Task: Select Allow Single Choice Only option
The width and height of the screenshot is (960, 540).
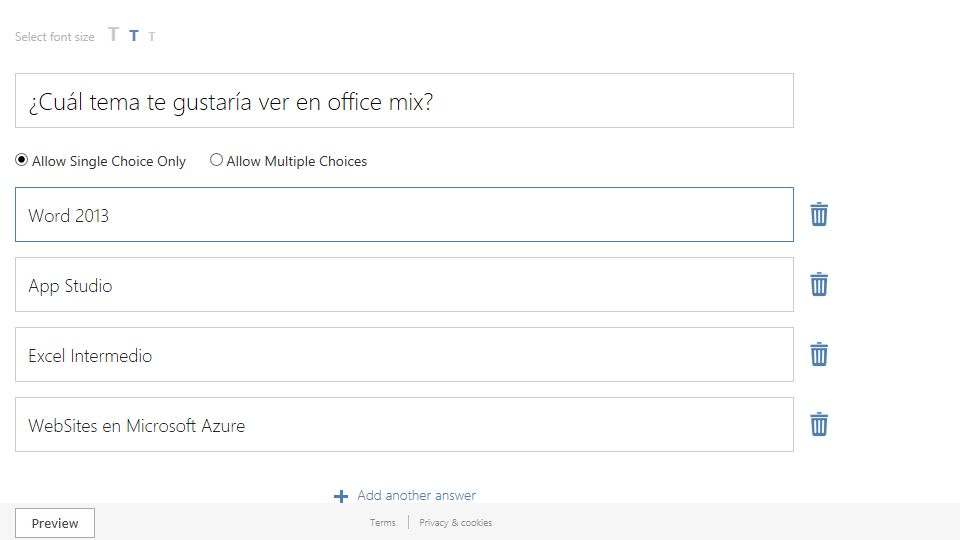Action: [x=21, y=160]
